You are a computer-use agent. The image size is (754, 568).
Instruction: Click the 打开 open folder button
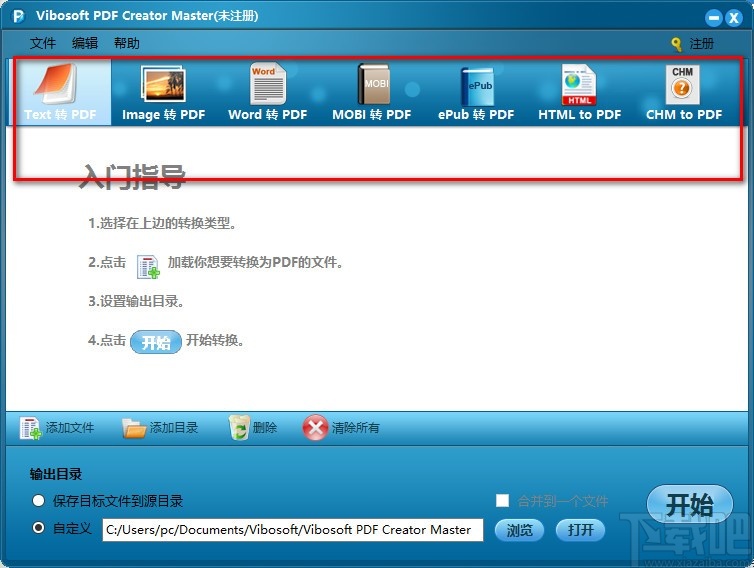coord(580,530)
